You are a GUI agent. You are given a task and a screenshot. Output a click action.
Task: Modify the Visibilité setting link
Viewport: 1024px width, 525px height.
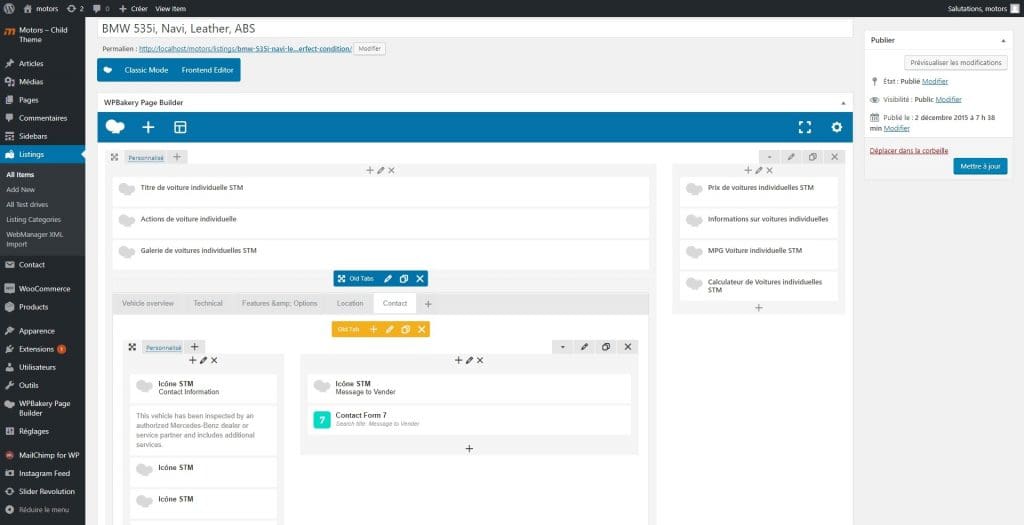(948, 100)
